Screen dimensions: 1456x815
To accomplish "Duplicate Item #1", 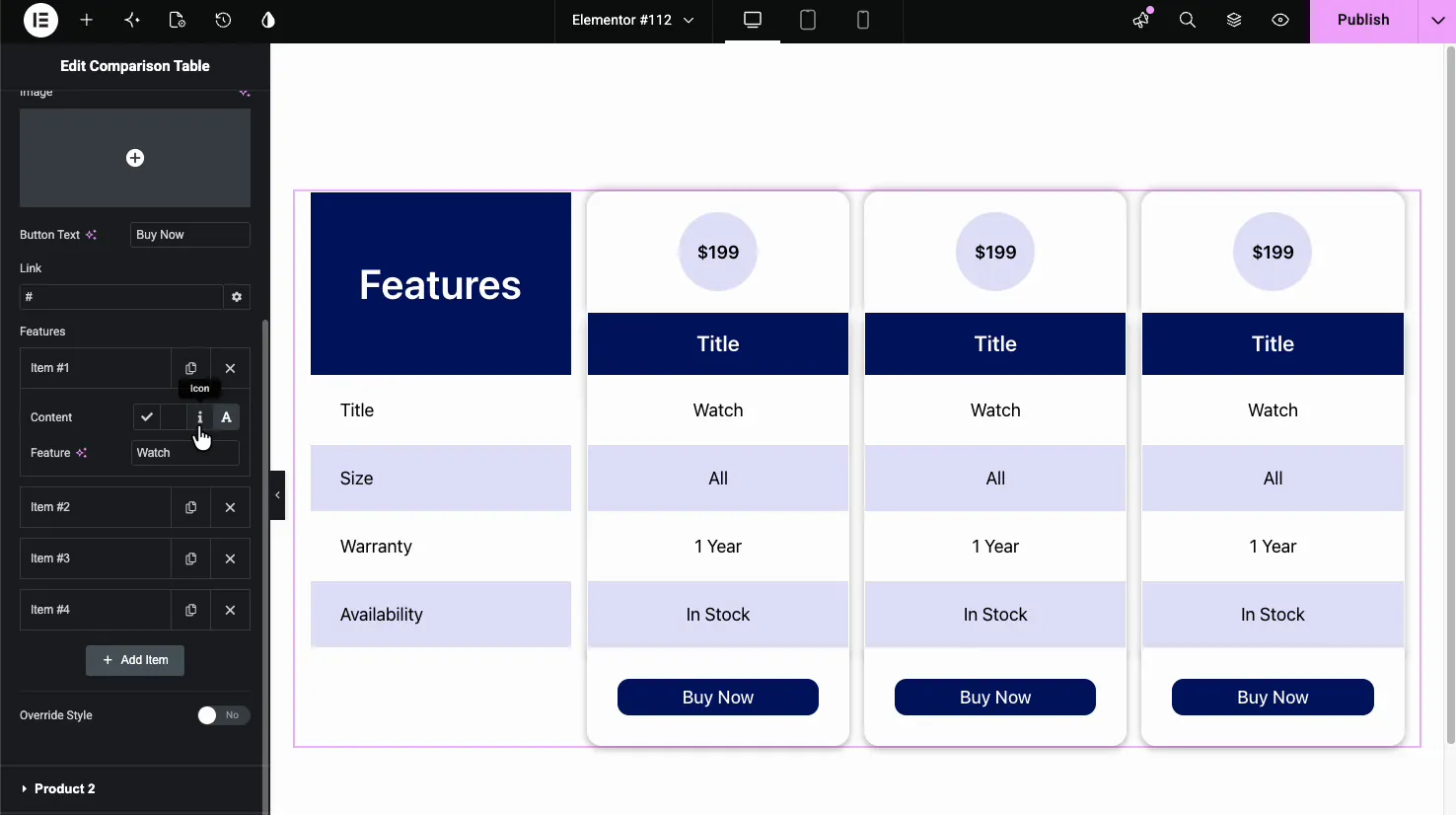I will pos(190,368).
